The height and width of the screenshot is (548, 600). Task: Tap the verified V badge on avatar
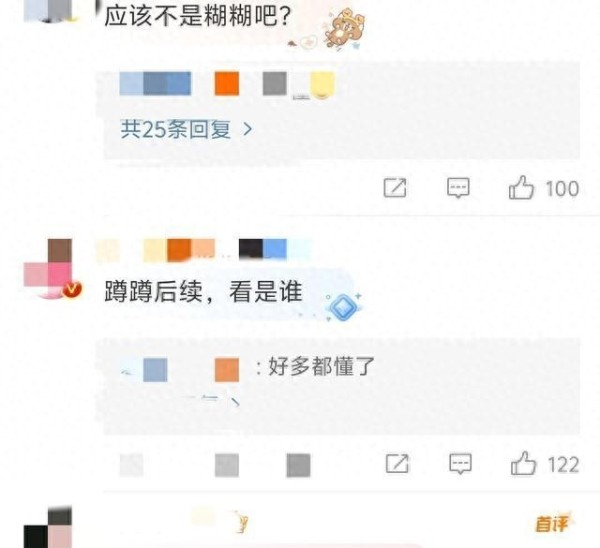(x=72, y=289)
